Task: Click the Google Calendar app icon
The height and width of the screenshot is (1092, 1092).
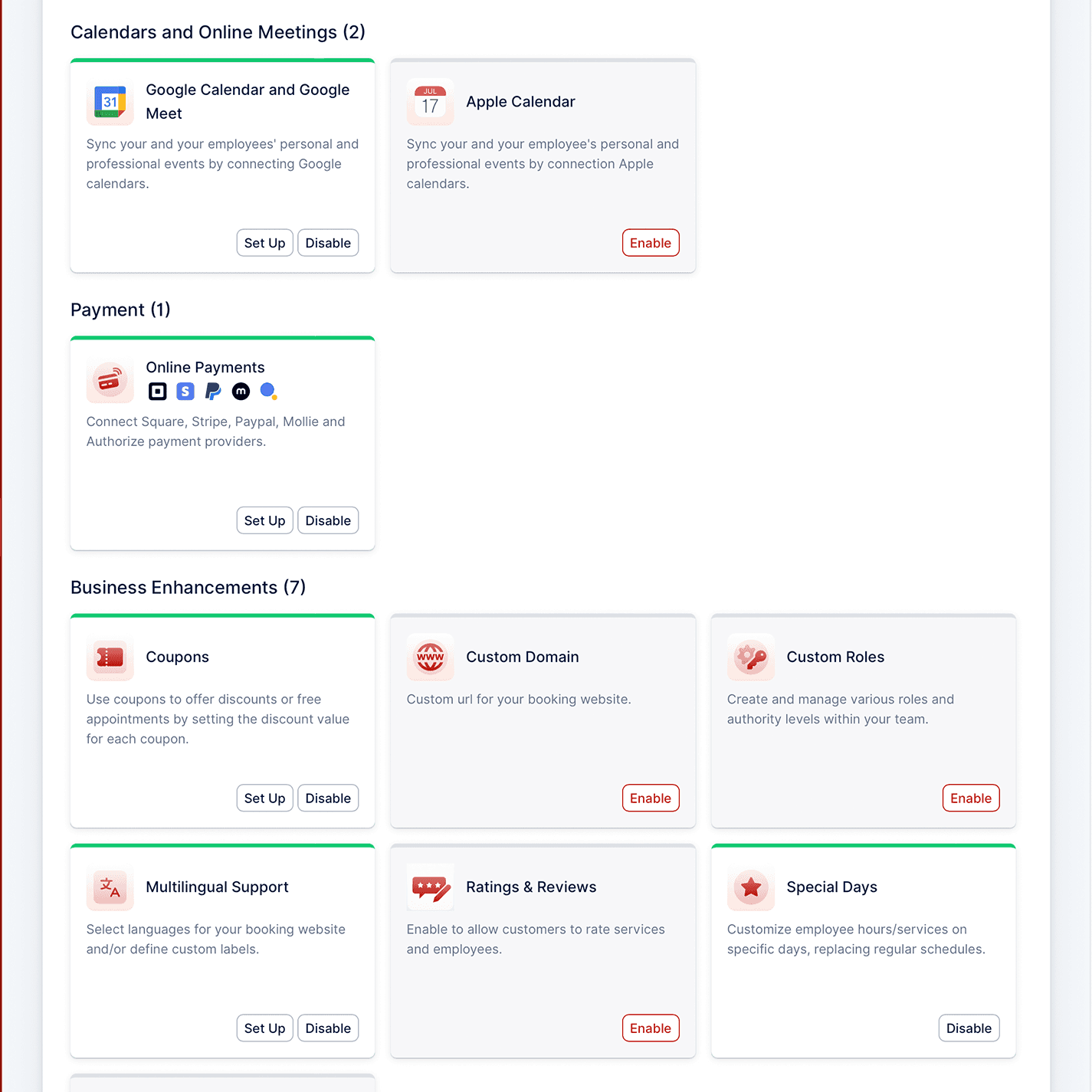Action: pyautogui.click(x=110, y=102)
